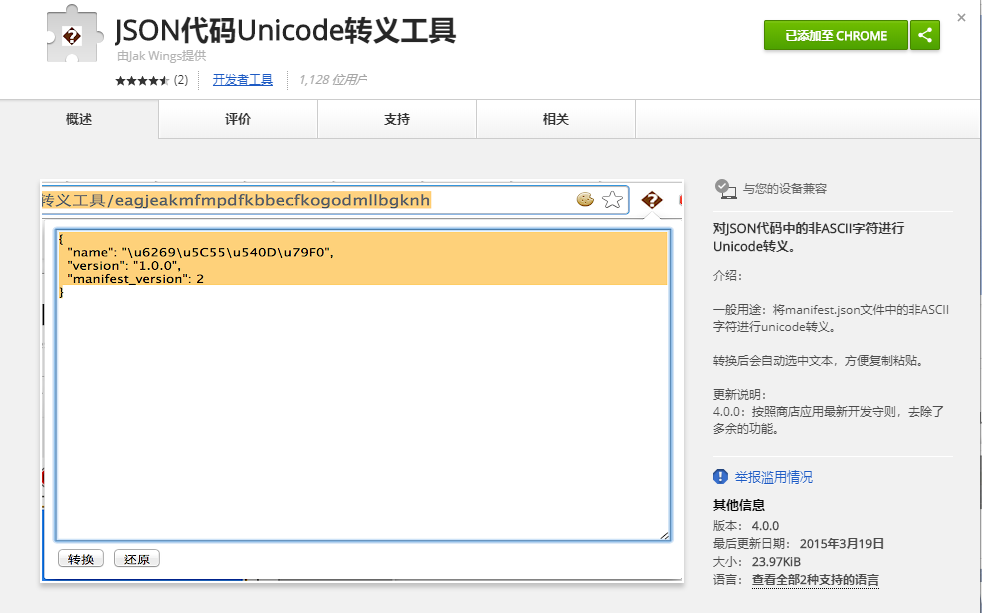The image size is (982, 613).
Task: Switch to the 评价 tab
Action: tap(238, 119)
